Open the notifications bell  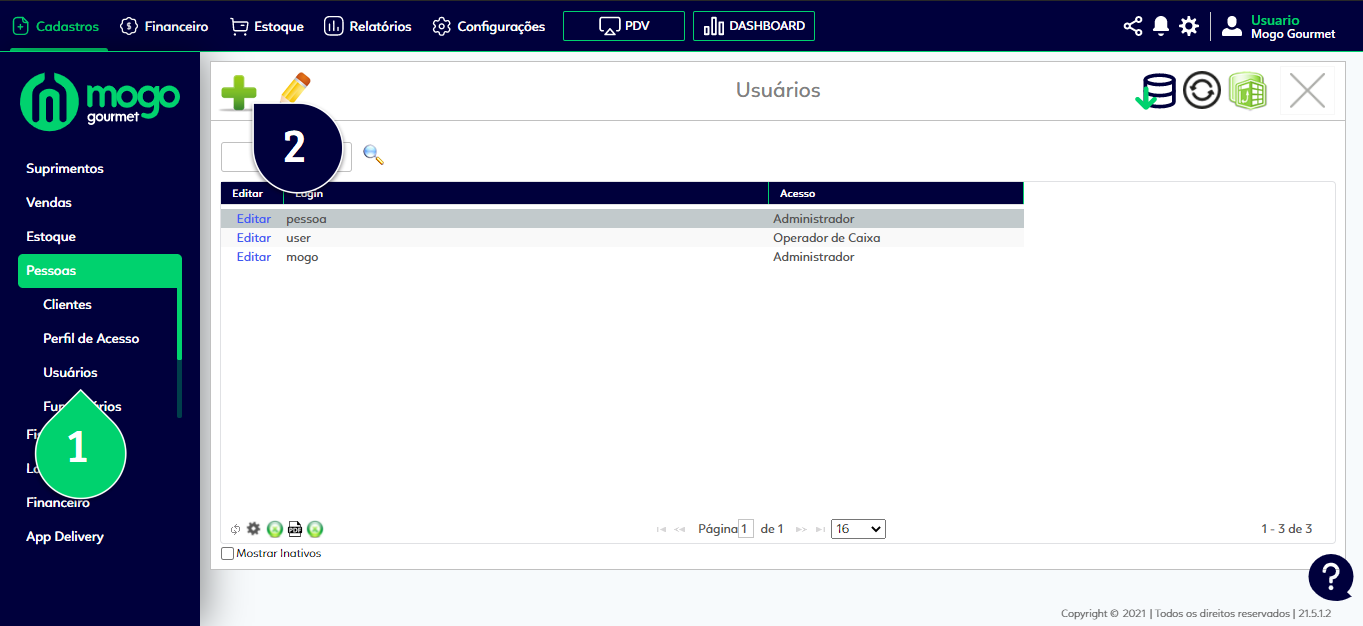click(1161, 26)
